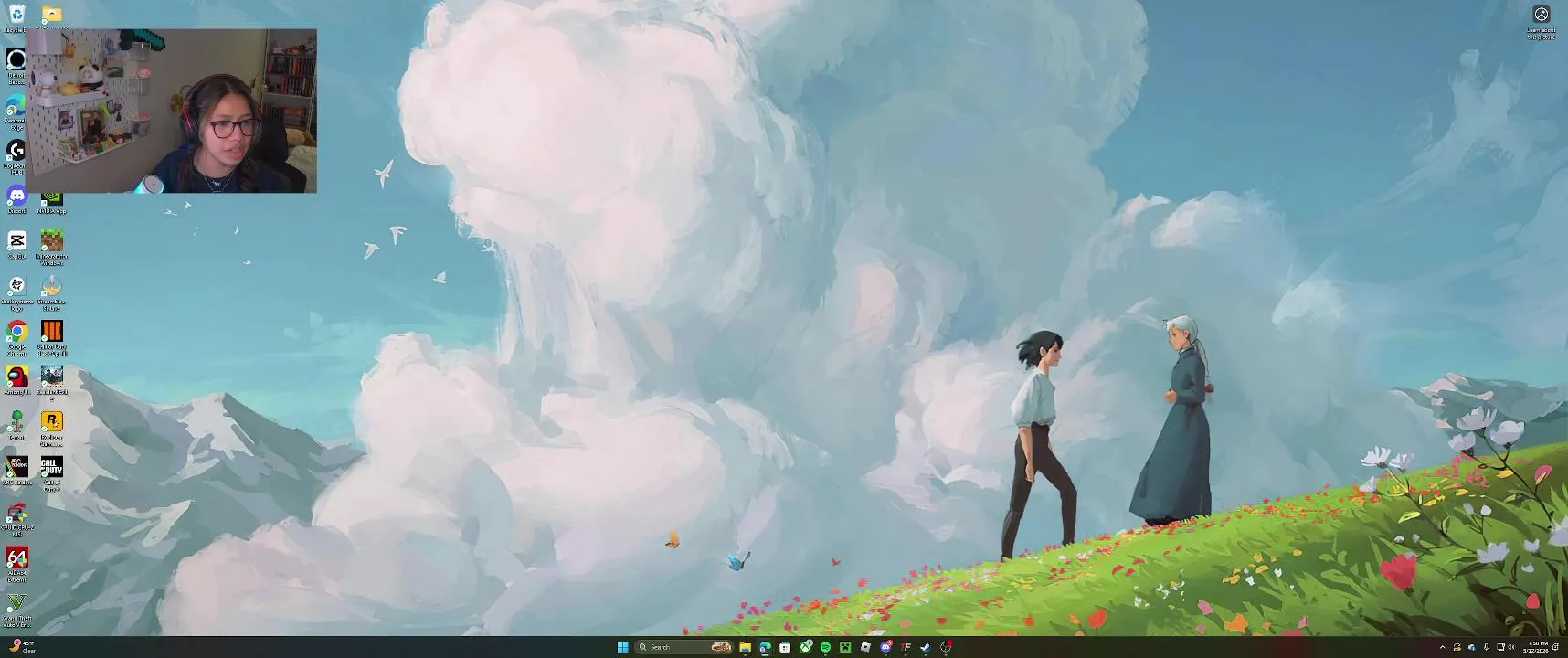Open the Xbox app on the taskbar
This screenshot has width=1568, height=658.
click(x=806, y=647)
